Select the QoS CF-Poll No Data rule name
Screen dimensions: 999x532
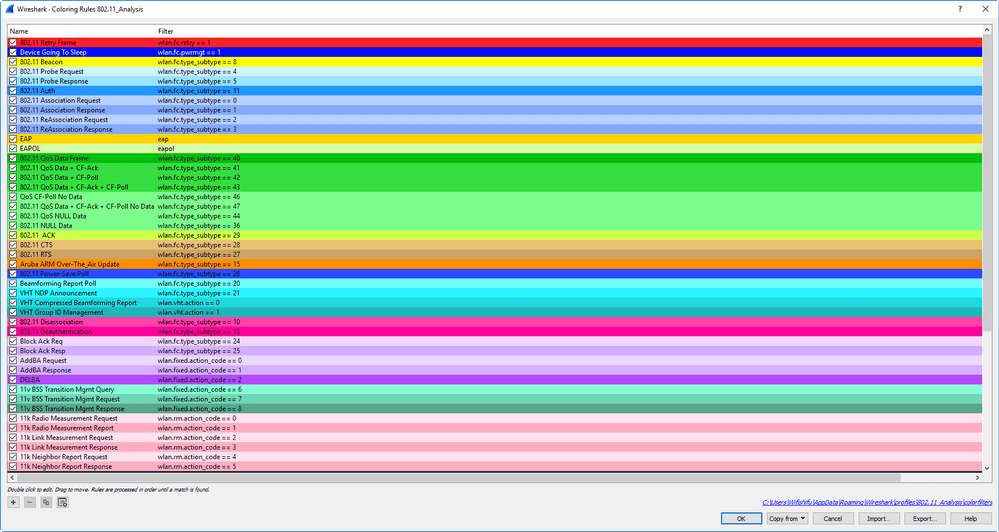coord(51,197)
